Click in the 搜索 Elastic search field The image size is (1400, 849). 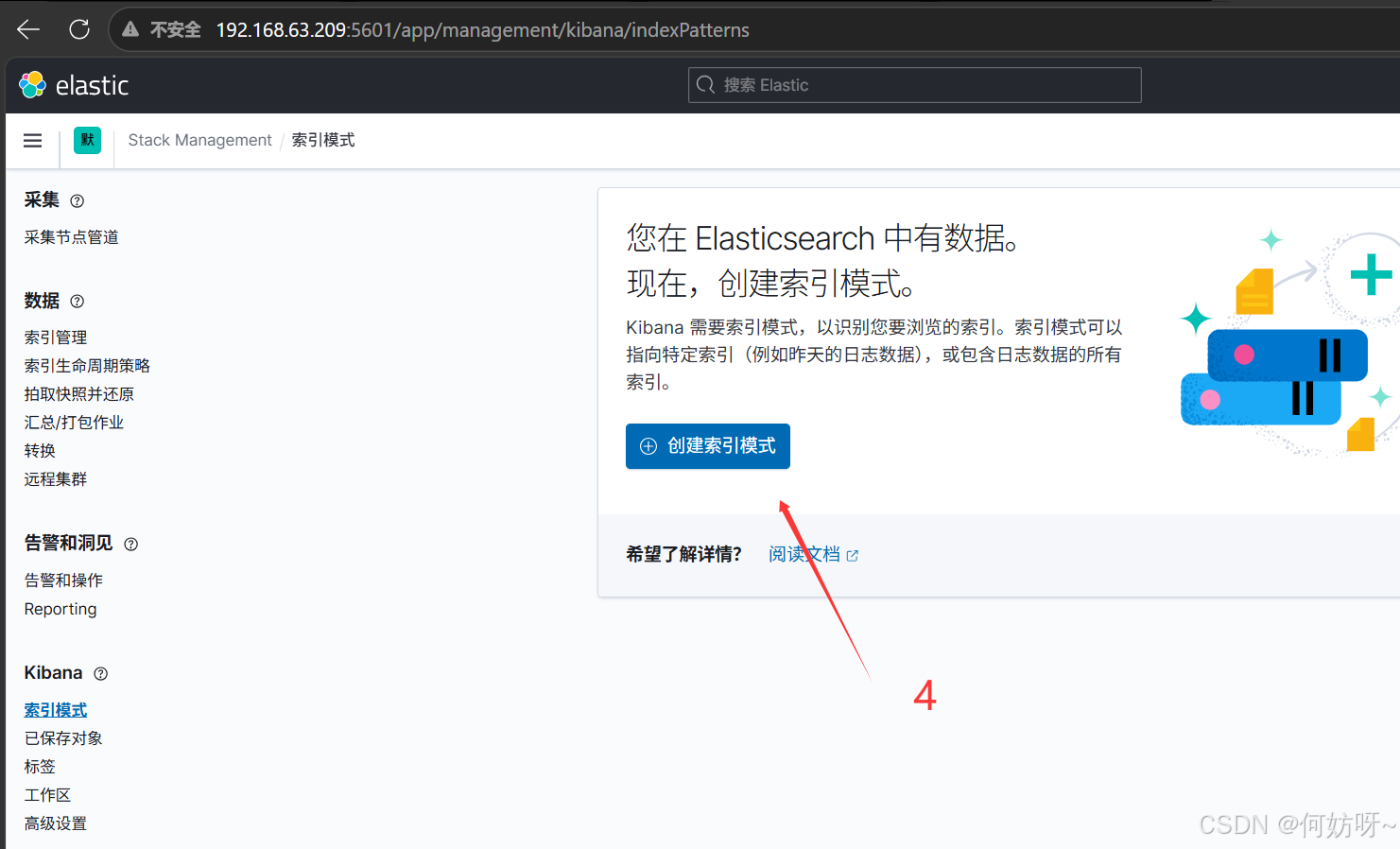(914, 85)
